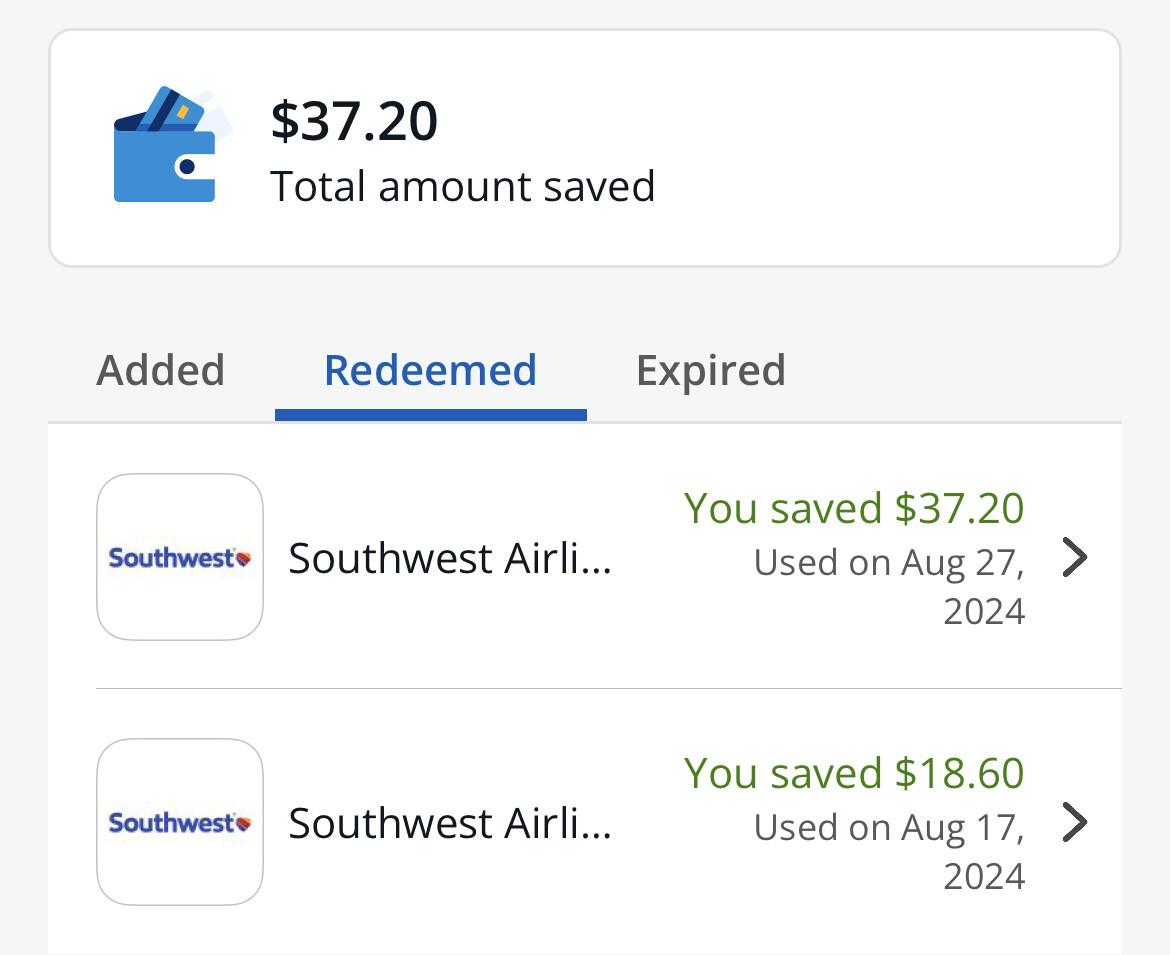Open the second Southwest logo thumbnail
Viewport: 1170px width, 955px height.
click(x=180, y=821)
